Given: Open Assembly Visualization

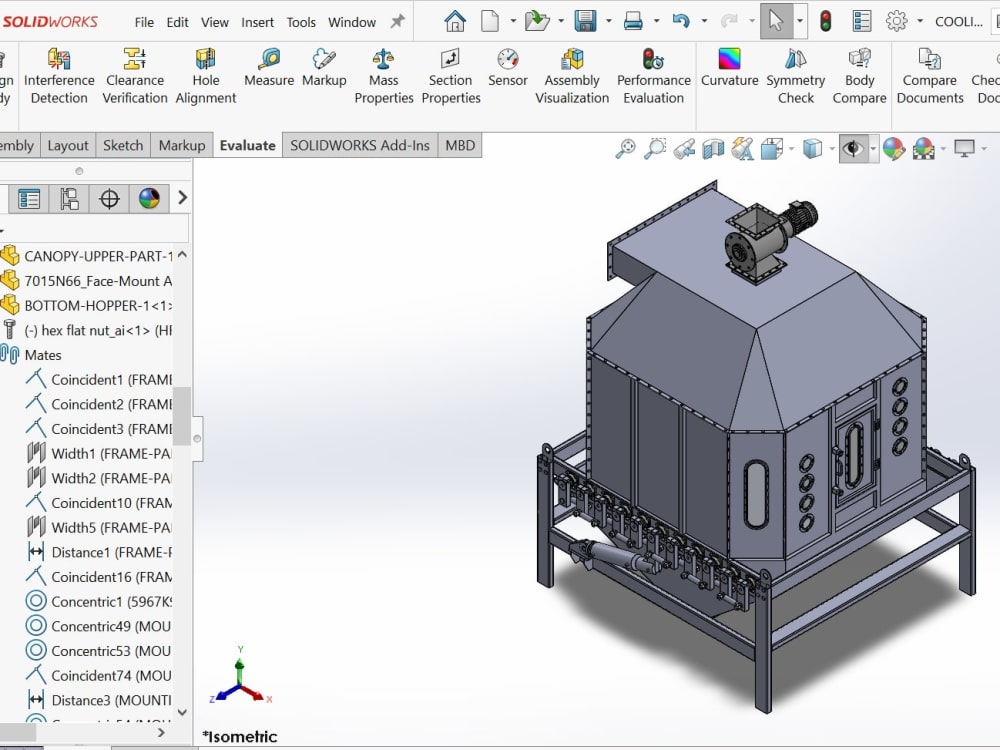Looking at the screenshot, I should 572,76.
